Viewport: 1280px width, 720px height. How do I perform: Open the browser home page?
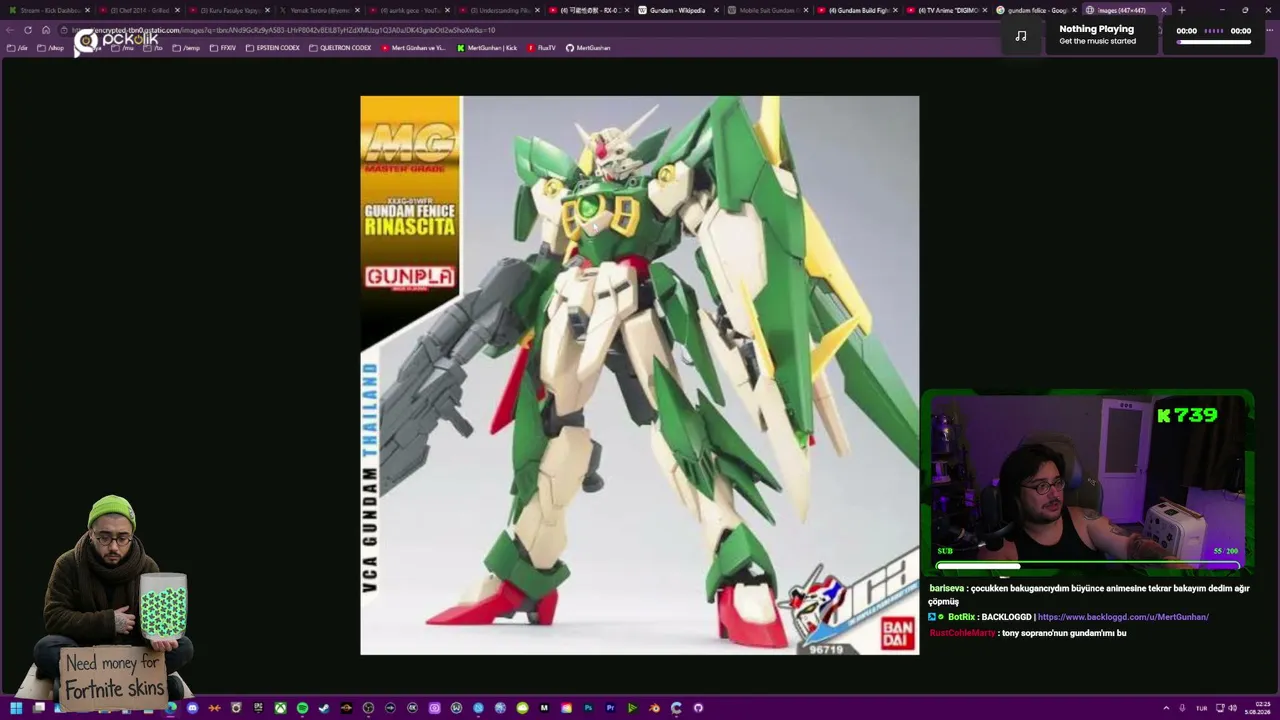(46, 30)
